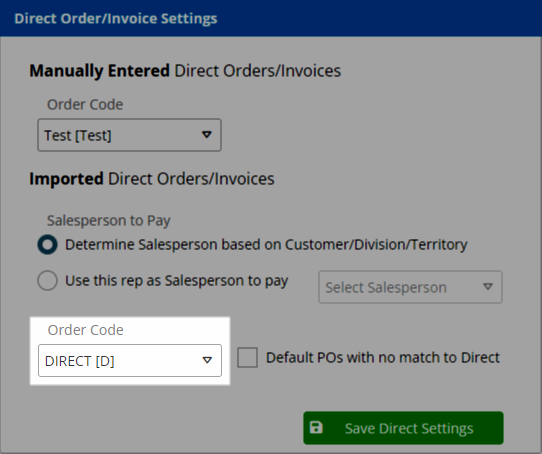Open the Select Salesperson dropdown

(410, 287)
